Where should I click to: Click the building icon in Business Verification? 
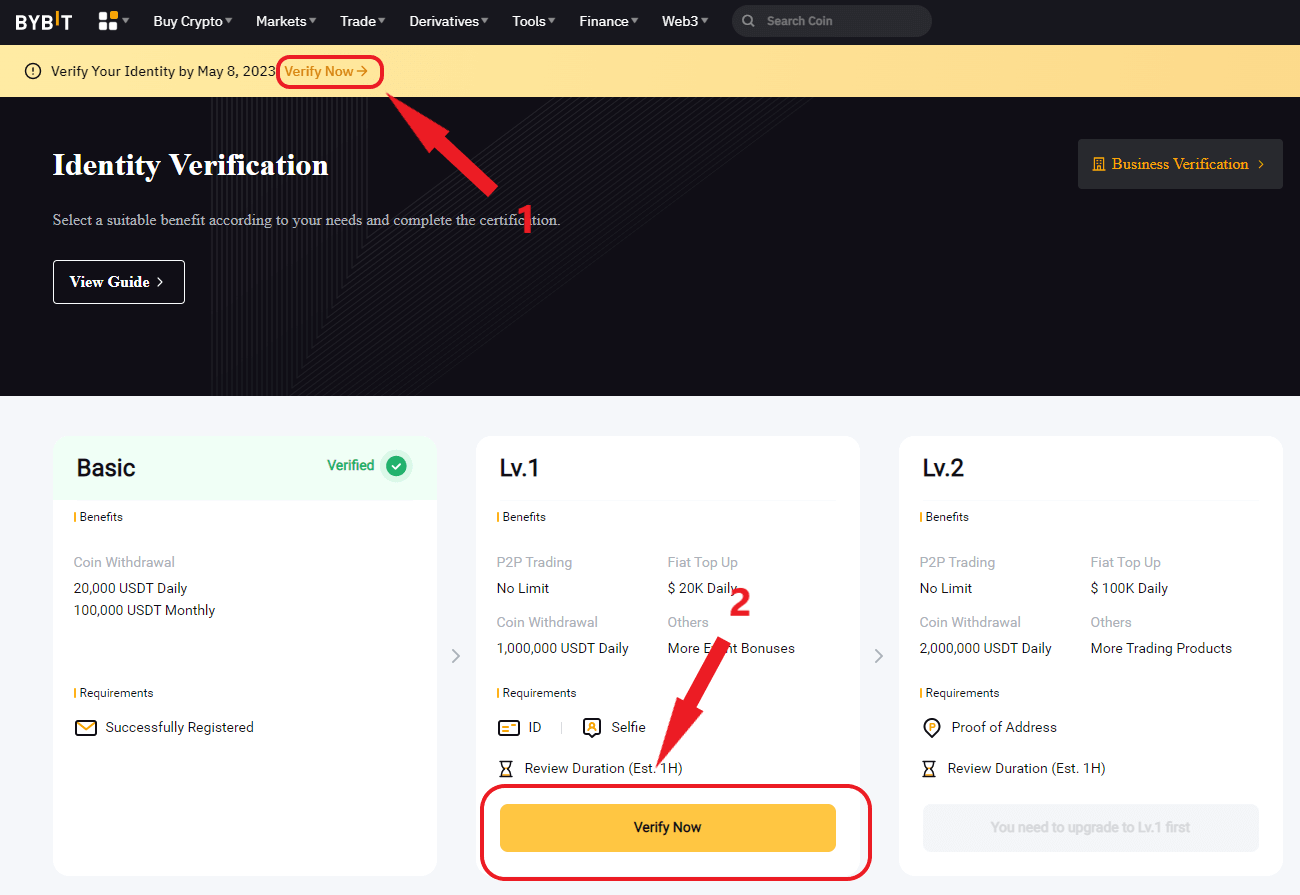click(1099, 164)
